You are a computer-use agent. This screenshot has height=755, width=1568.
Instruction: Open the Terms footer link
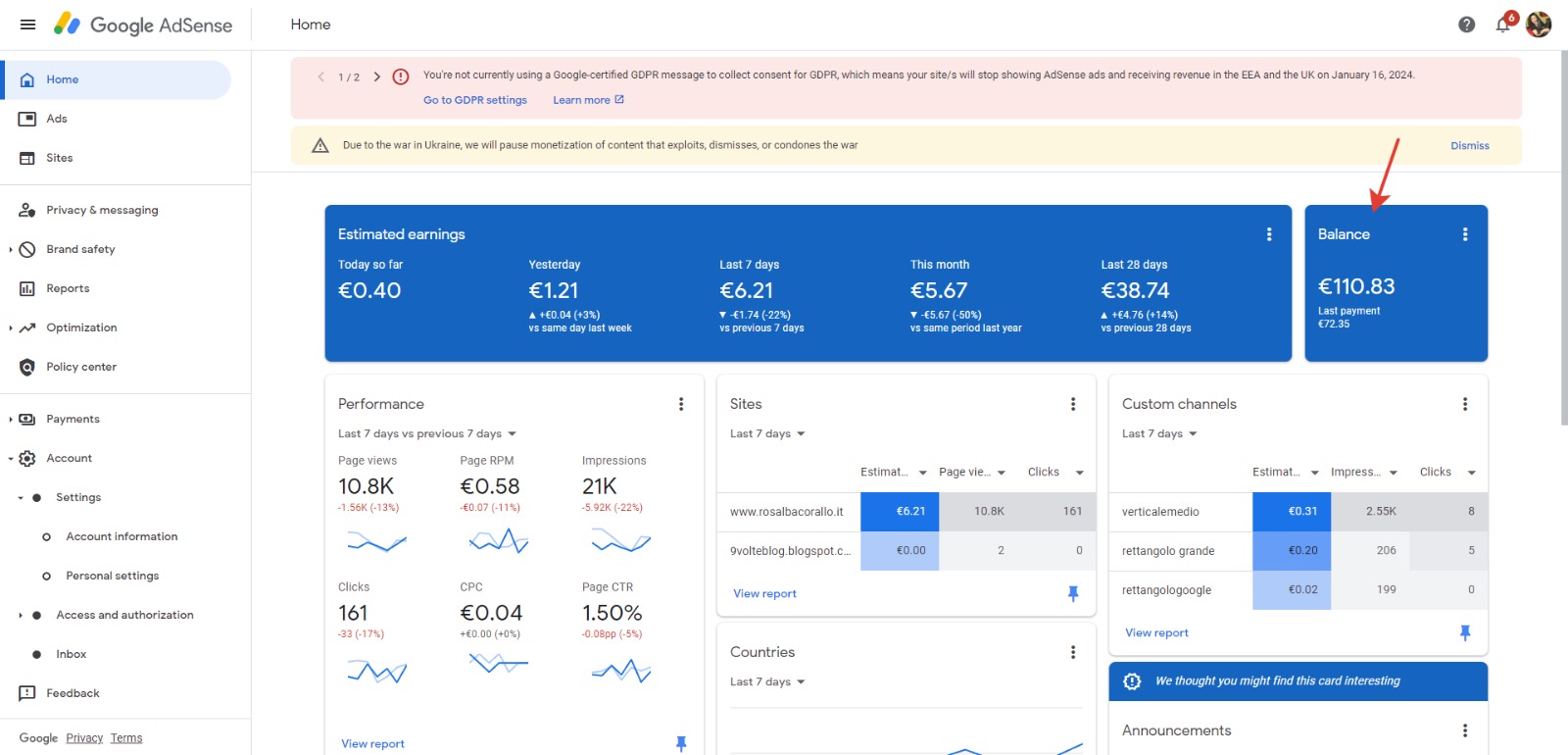[126, 738]
